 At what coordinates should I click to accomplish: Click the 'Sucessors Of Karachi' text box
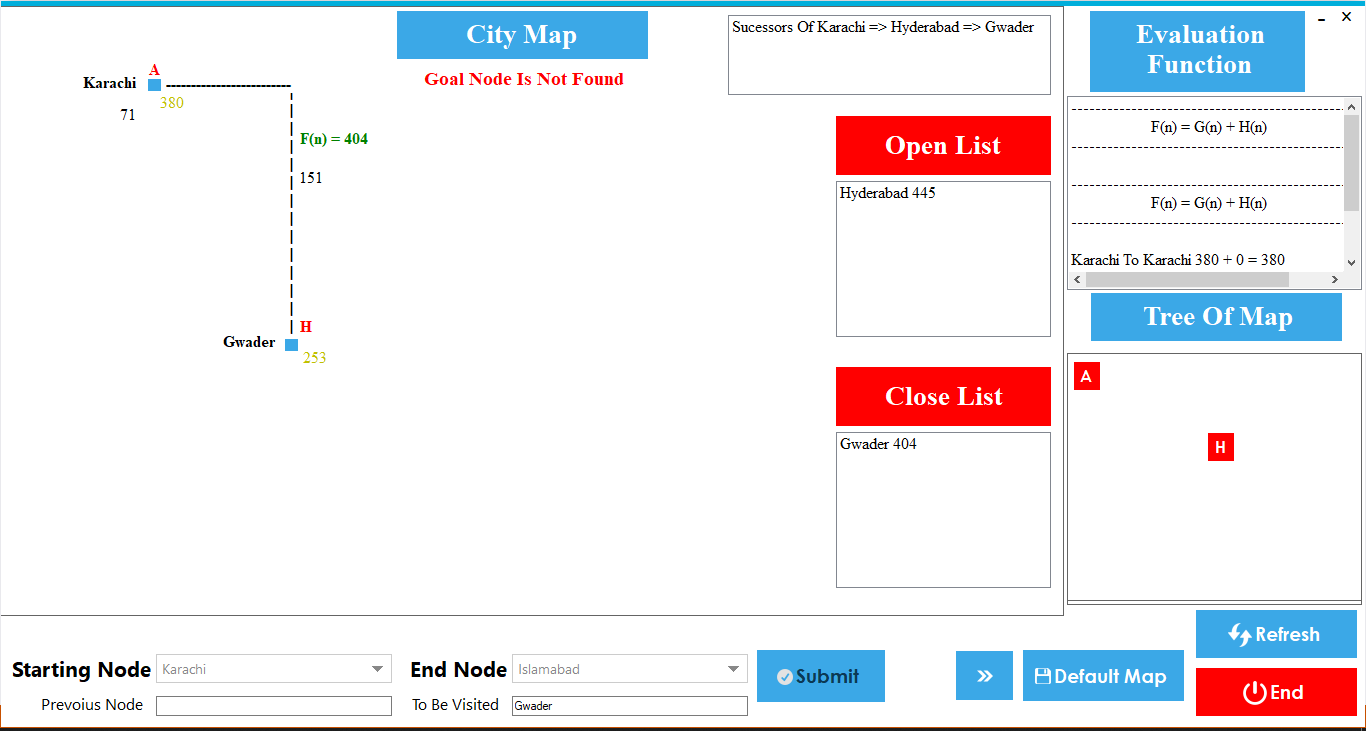(x=889, y=55)
